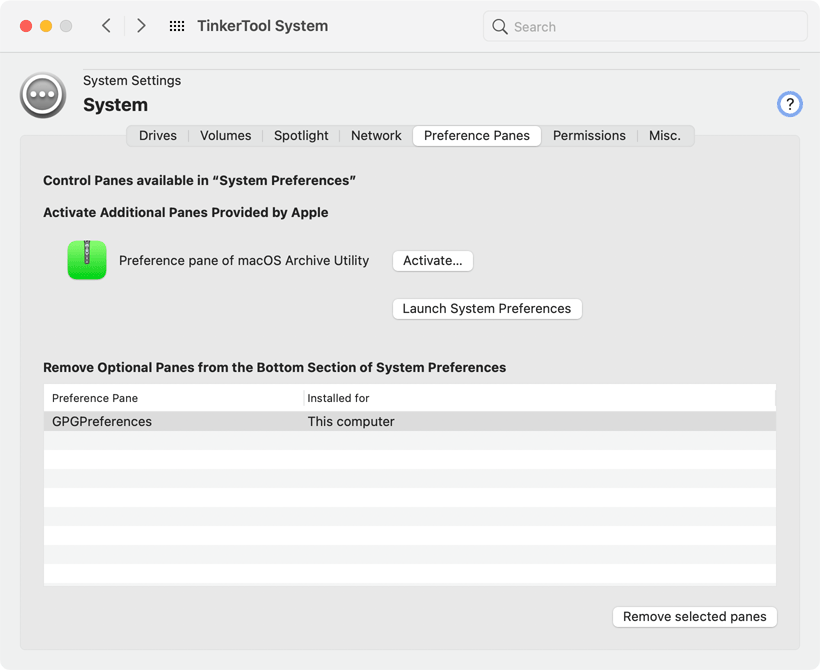Click the Launch System Preferences button
The width and height of the screenshot is (820, 670).
click(486, 309)
